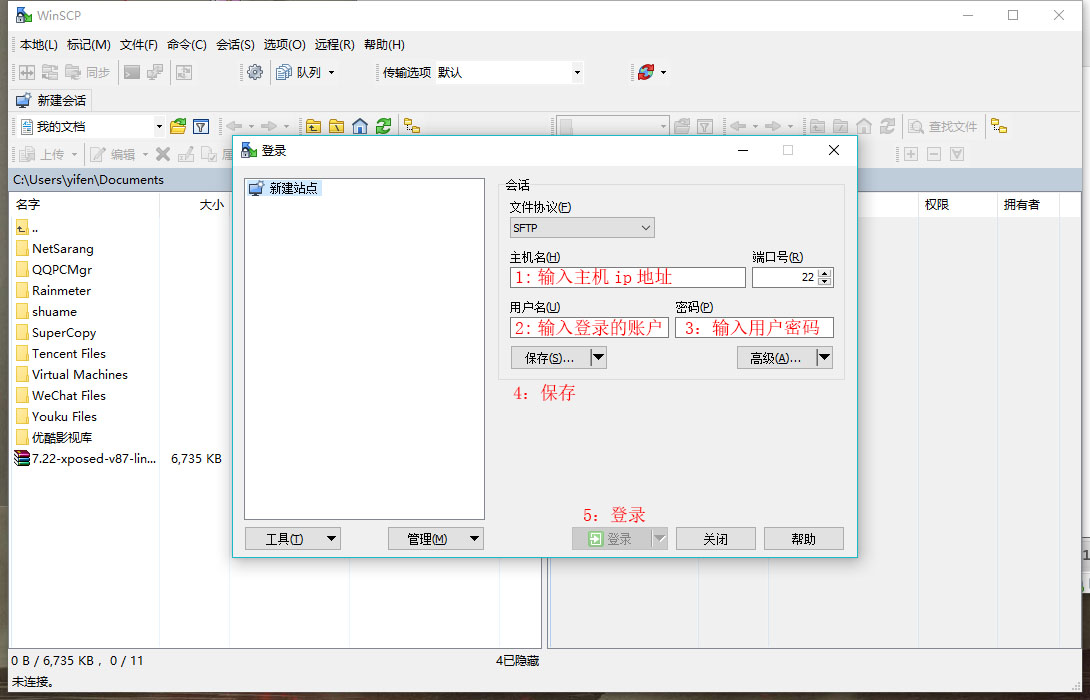Select the 新建会话 tab

[x=52, y=100]
